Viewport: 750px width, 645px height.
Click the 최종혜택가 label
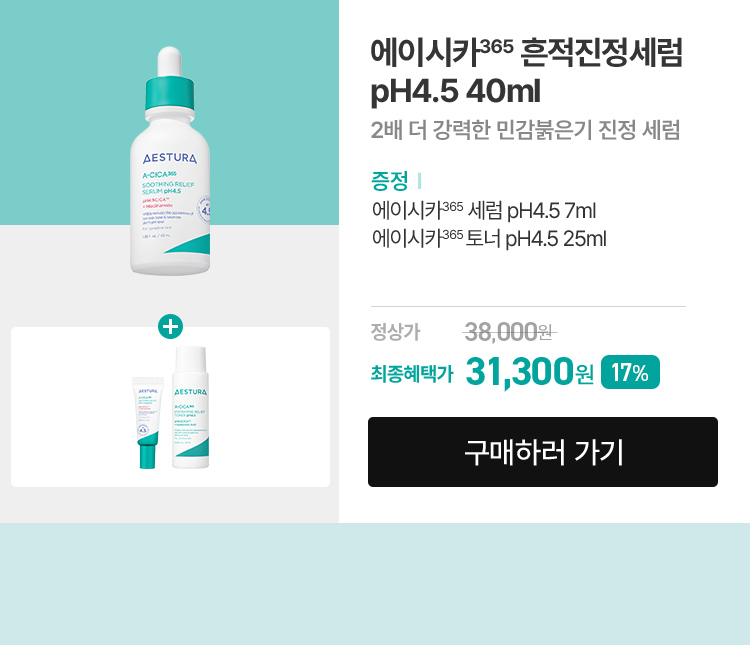point(412,373)
